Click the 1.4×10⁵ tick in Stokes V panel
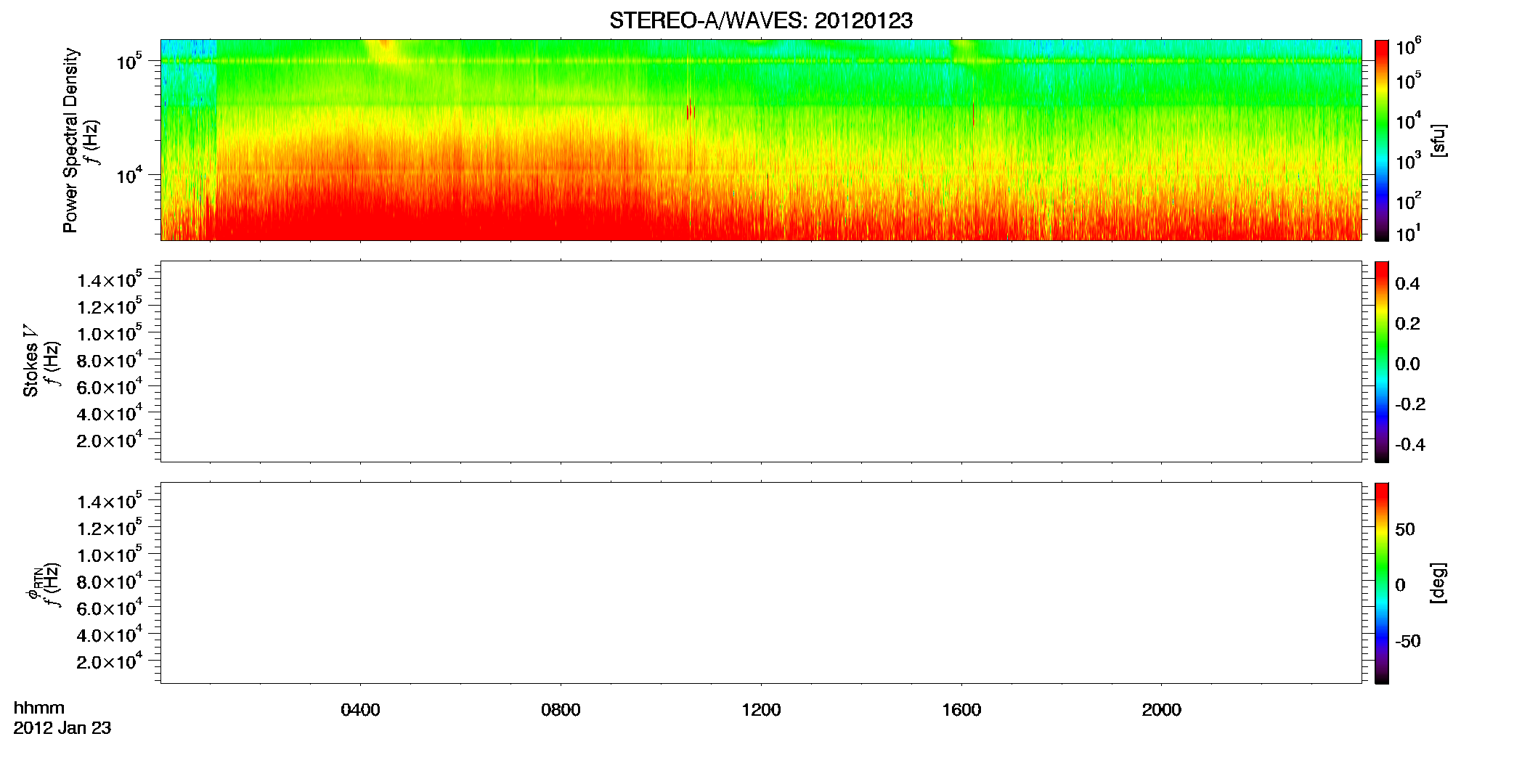 tap(110, 279)
